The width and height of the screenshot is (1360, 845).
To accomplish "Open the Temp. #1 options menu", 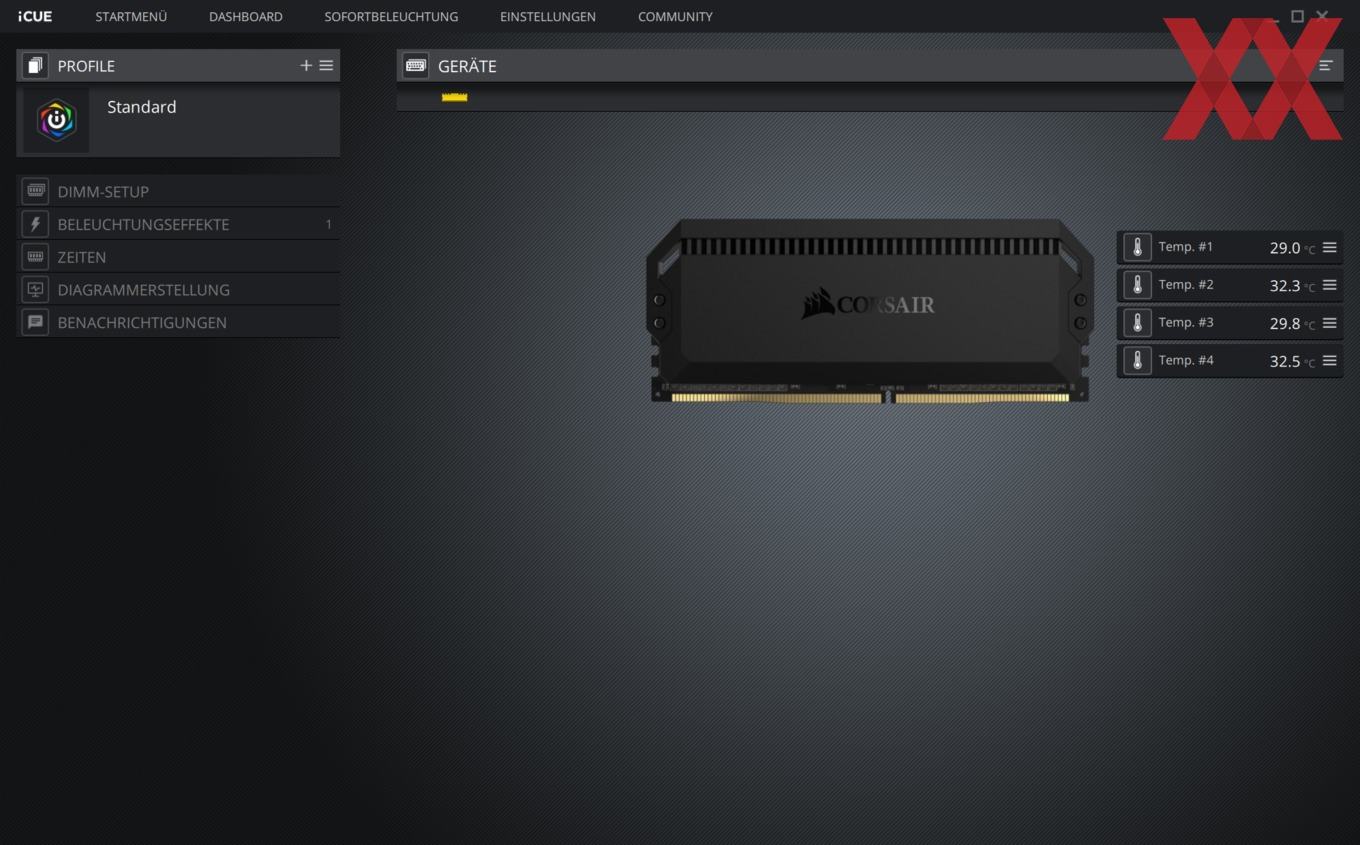I will pos(1329,247).
